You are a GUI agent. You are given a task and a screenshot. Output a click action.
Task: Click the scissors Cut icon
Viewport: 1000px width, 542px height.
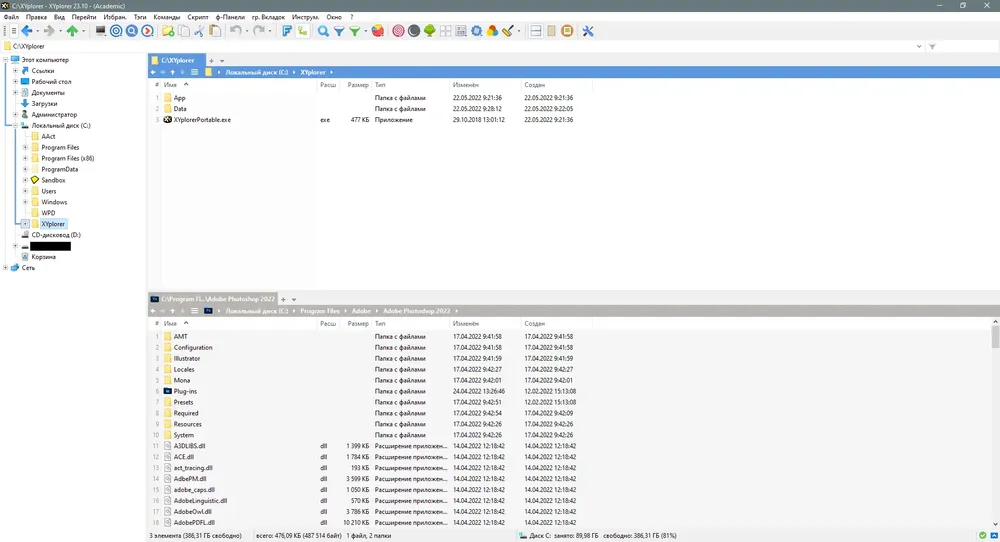tap(200, 31)
